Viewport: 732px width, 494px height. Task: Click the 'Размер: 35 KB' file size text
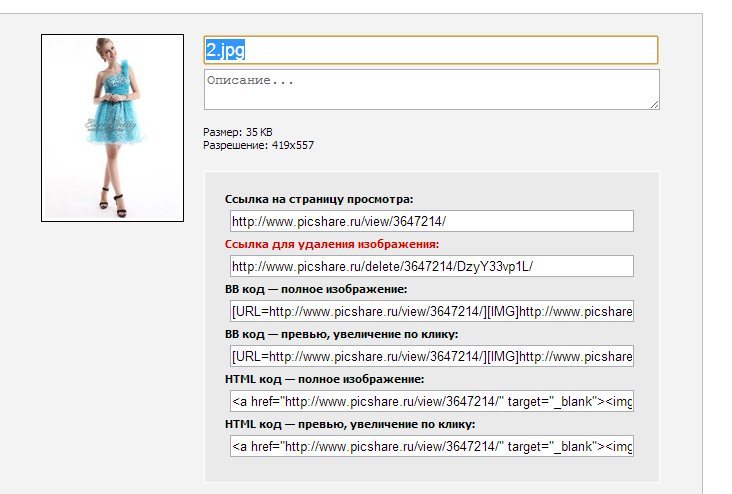(x=238, y=132)
